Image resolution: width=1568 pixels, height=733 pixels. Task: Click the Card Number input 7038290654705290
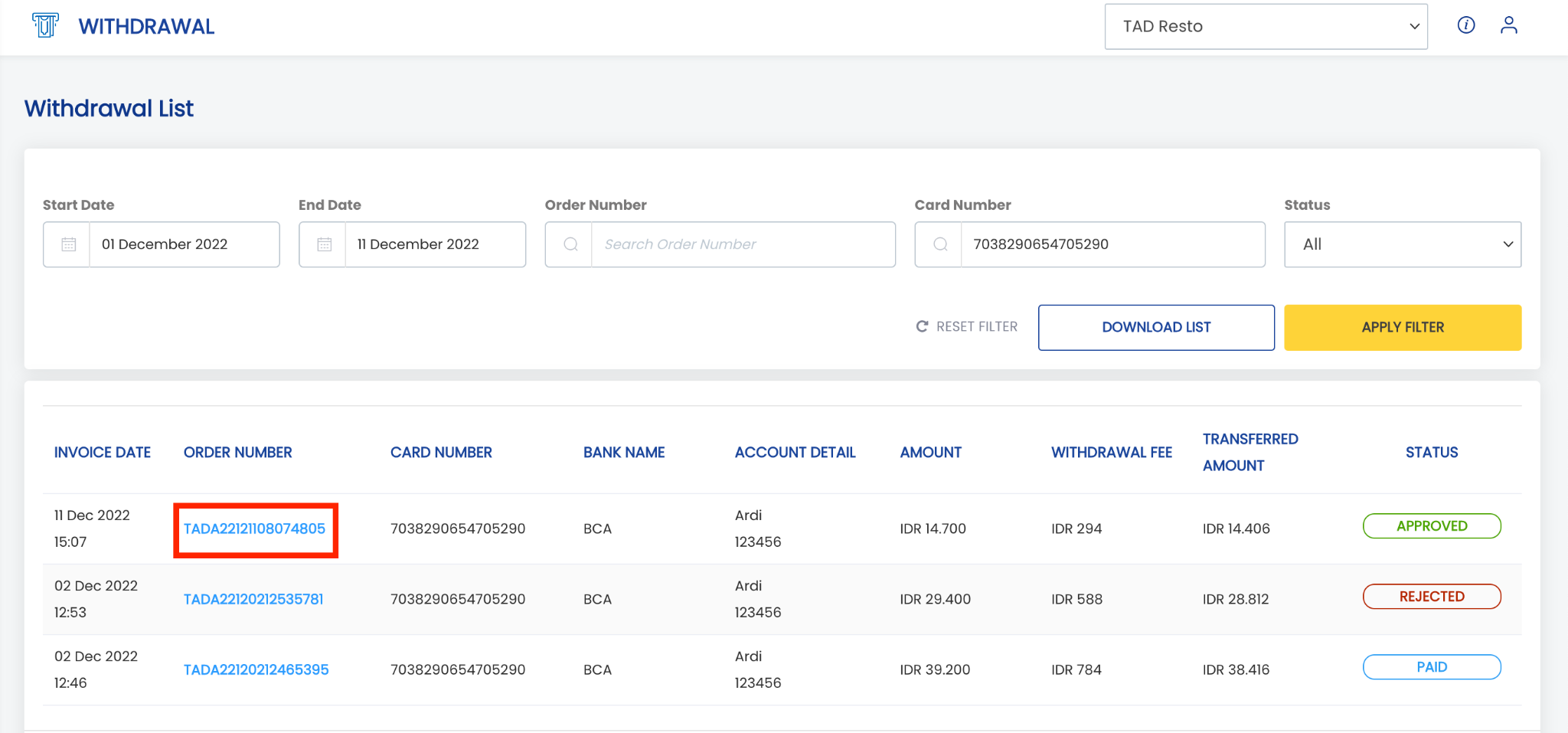pos(1112,244)
